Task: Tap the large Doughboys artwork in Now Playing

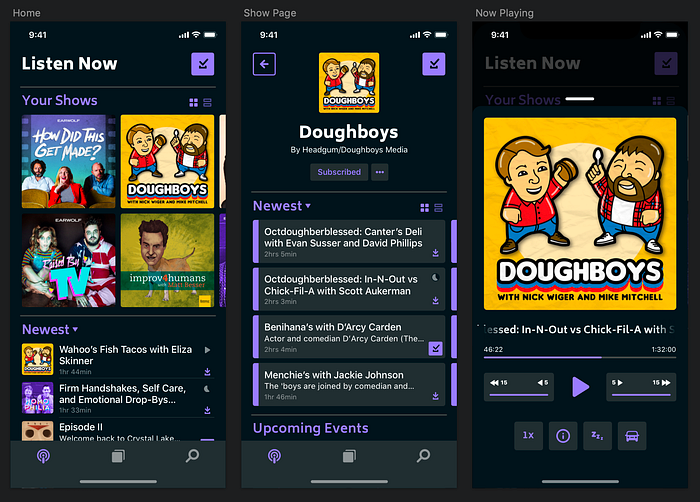Action: (580, 214)
